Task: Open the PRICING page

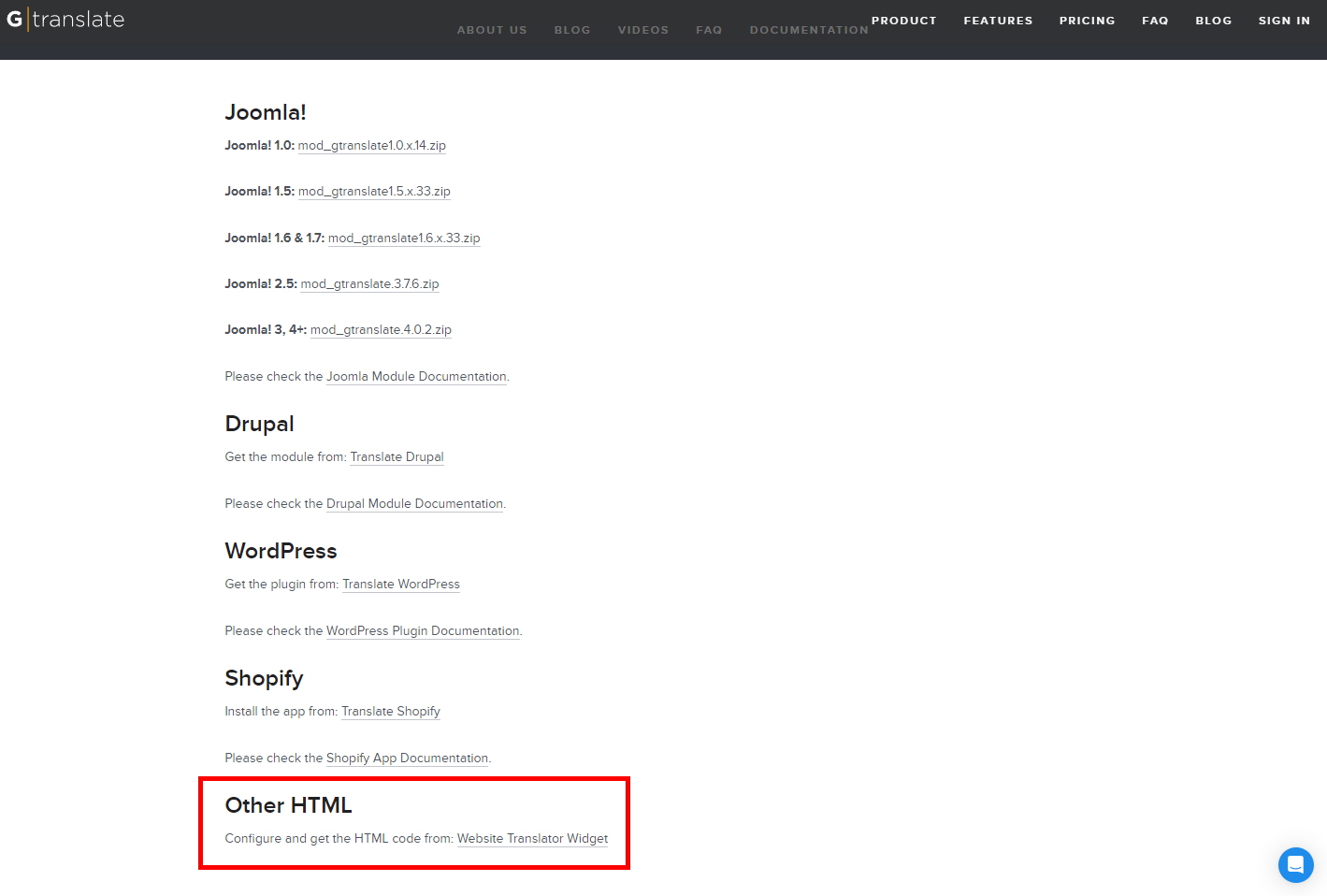Action: click(x=1087, y=21)
